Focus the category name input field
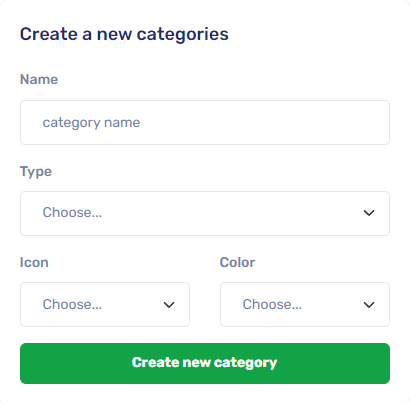 click(x=205, y=122)
